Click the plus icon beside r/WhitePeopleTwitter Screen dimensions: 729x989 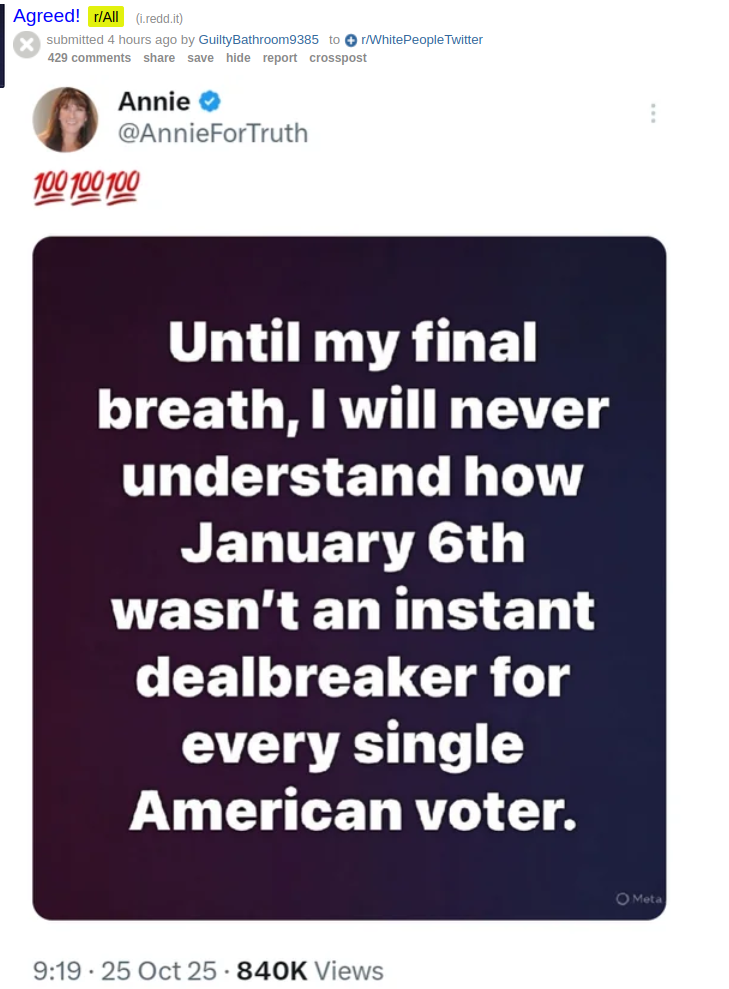pos(351,40)
